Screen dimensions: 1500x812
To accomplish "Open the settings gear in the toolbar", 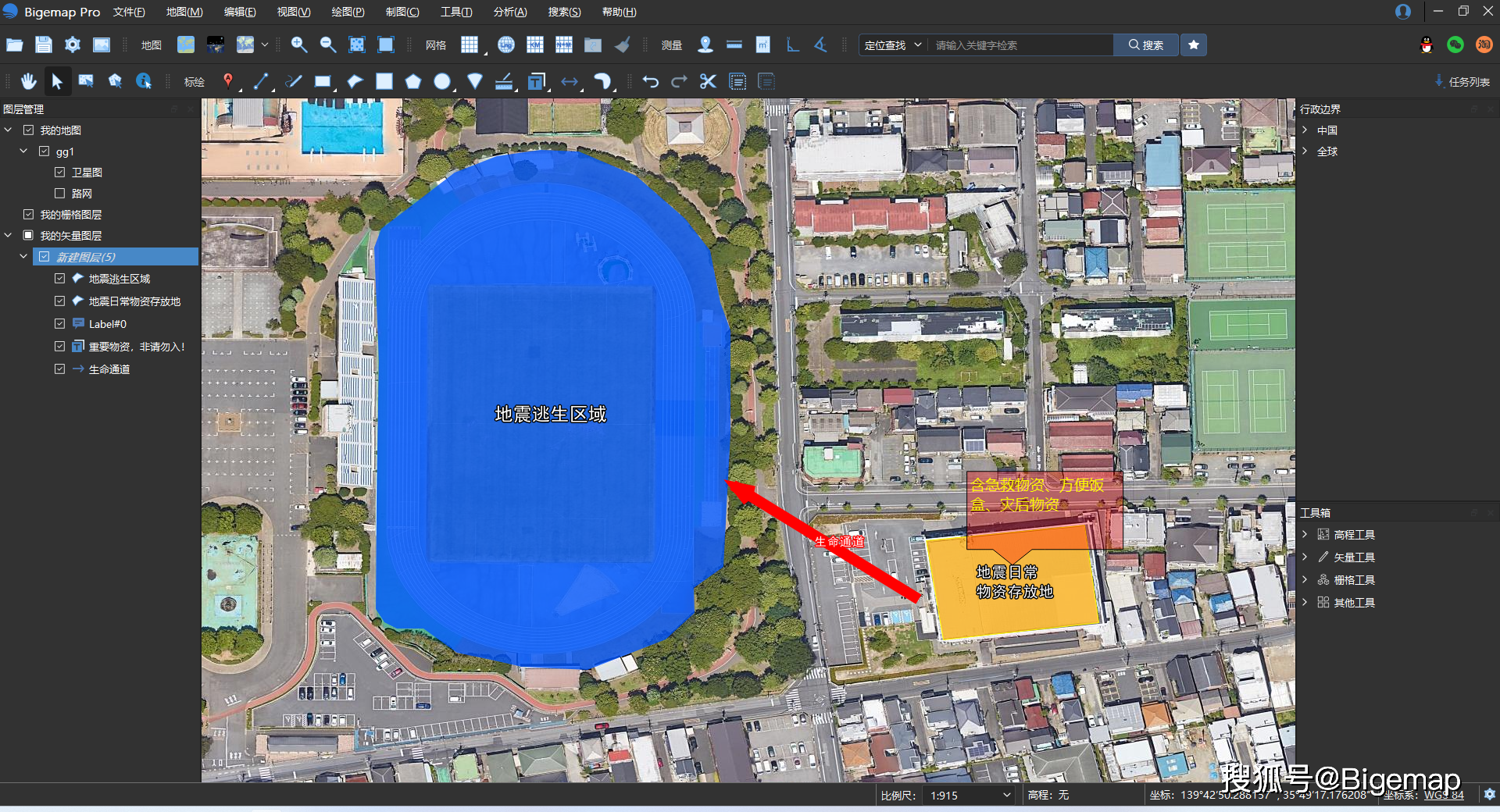I will click(72, 45).
